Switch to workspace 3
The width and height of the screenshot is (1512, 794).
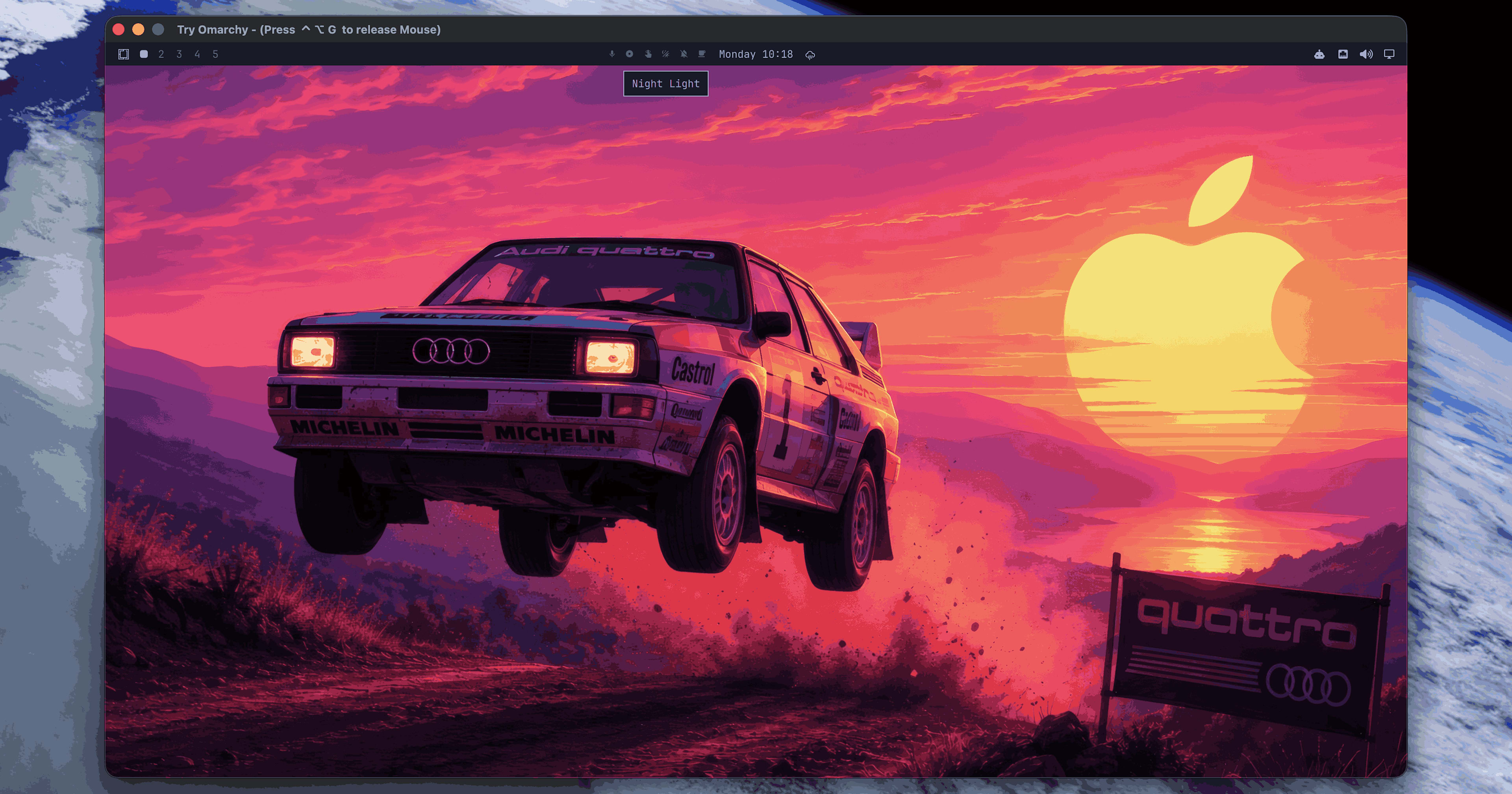point(179,54)
